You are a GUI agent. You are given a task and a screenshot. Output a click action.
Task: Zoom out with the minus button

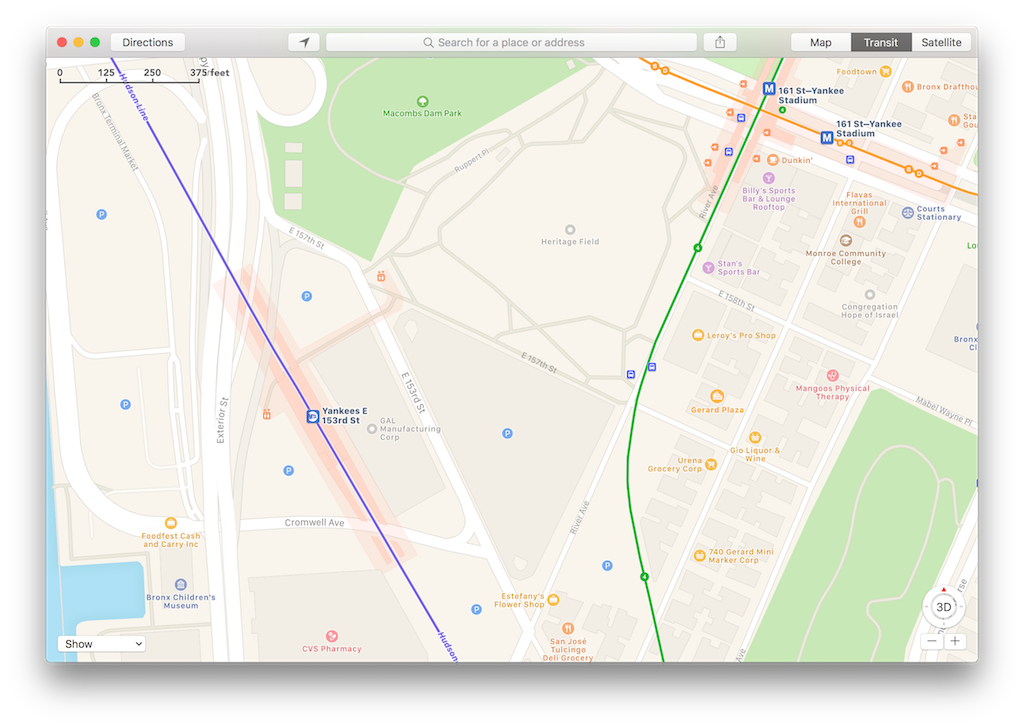(932, 641)
